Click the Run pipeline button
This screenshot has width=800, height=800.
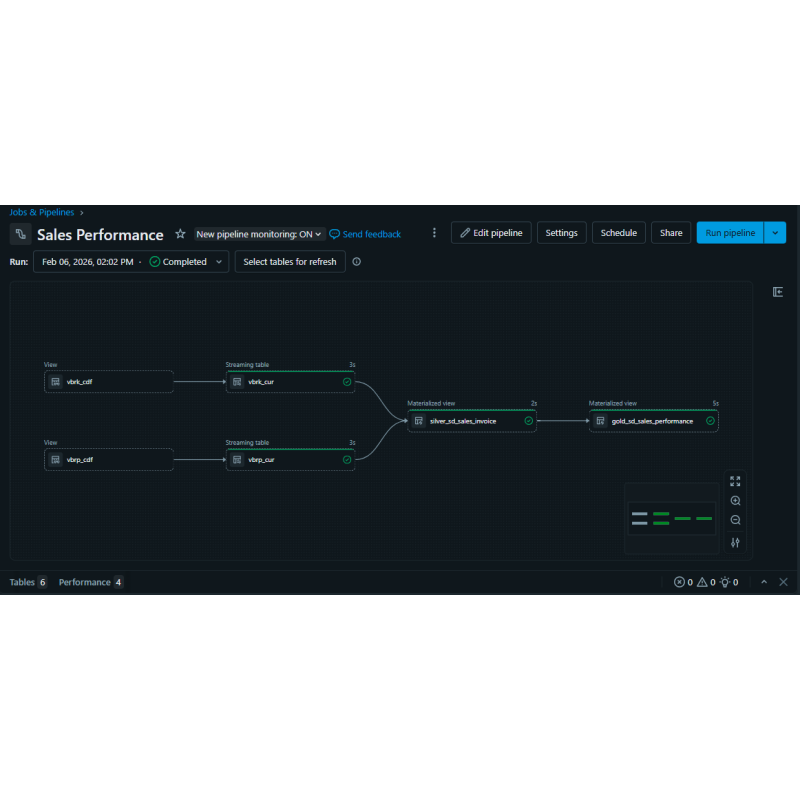729,232
